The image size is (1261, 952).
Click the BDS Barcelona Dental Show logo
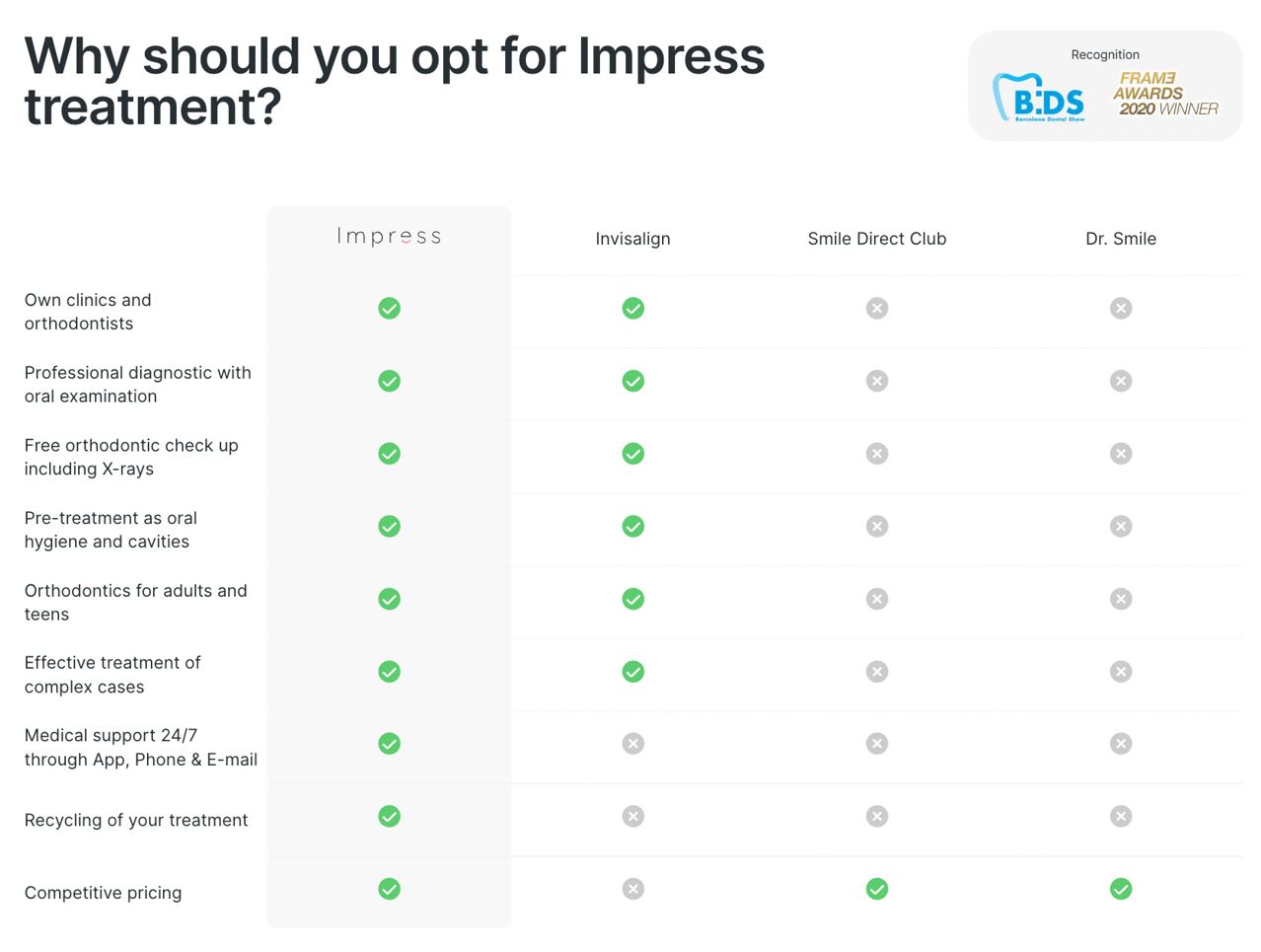1039,98
